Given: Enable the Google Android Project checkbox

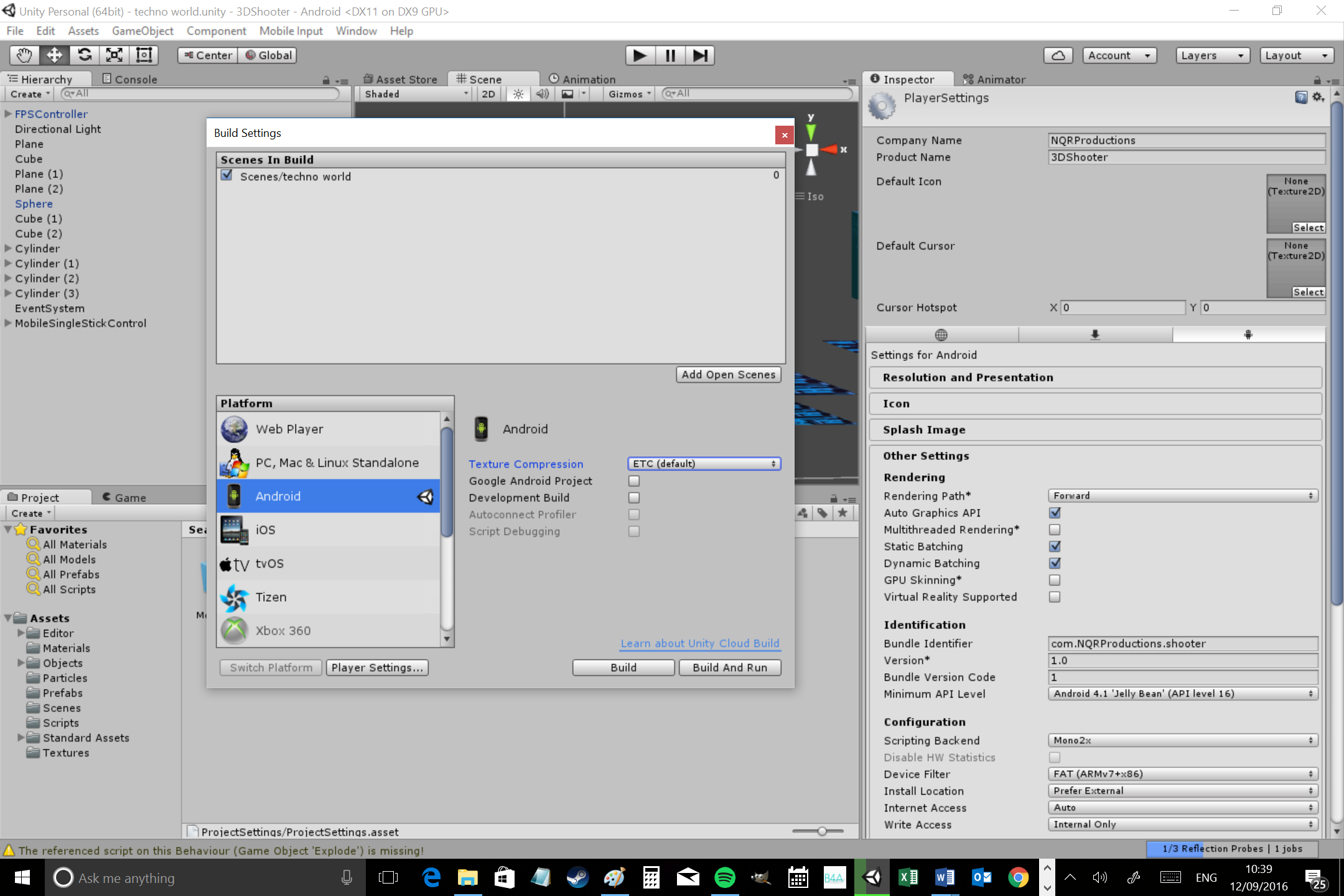Looking at the screenshot, I should (633, 481).
